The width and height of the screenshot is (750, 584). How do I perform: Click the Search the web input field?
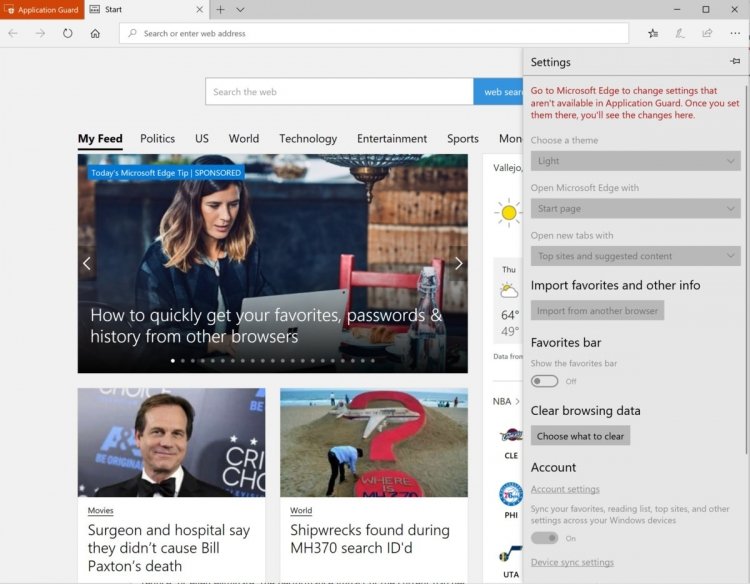[339, 91]
